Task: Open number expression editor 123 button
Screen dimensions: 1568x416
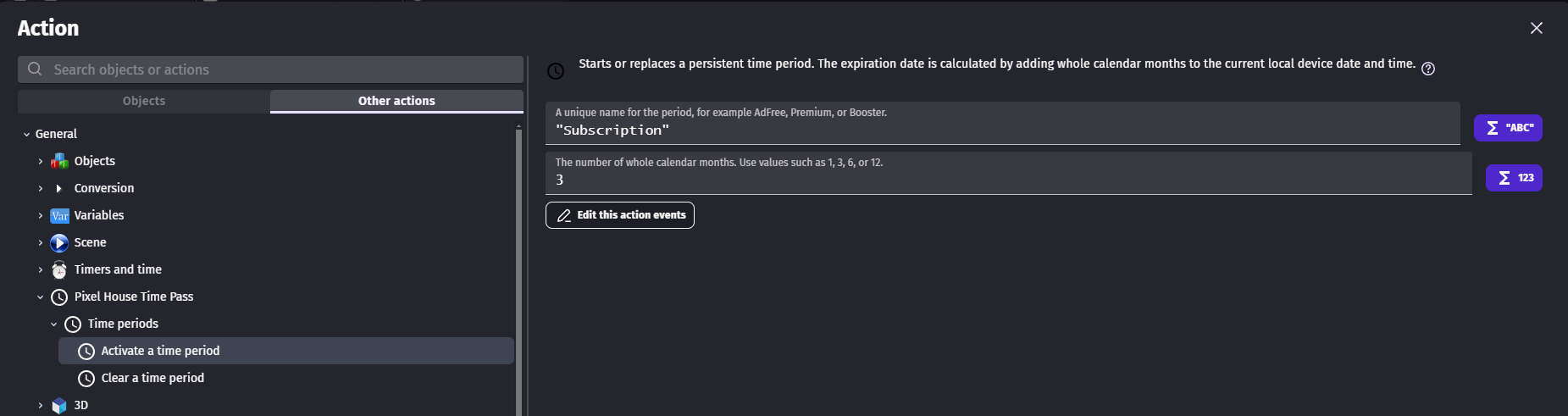Action: [x=1514, y=178]
